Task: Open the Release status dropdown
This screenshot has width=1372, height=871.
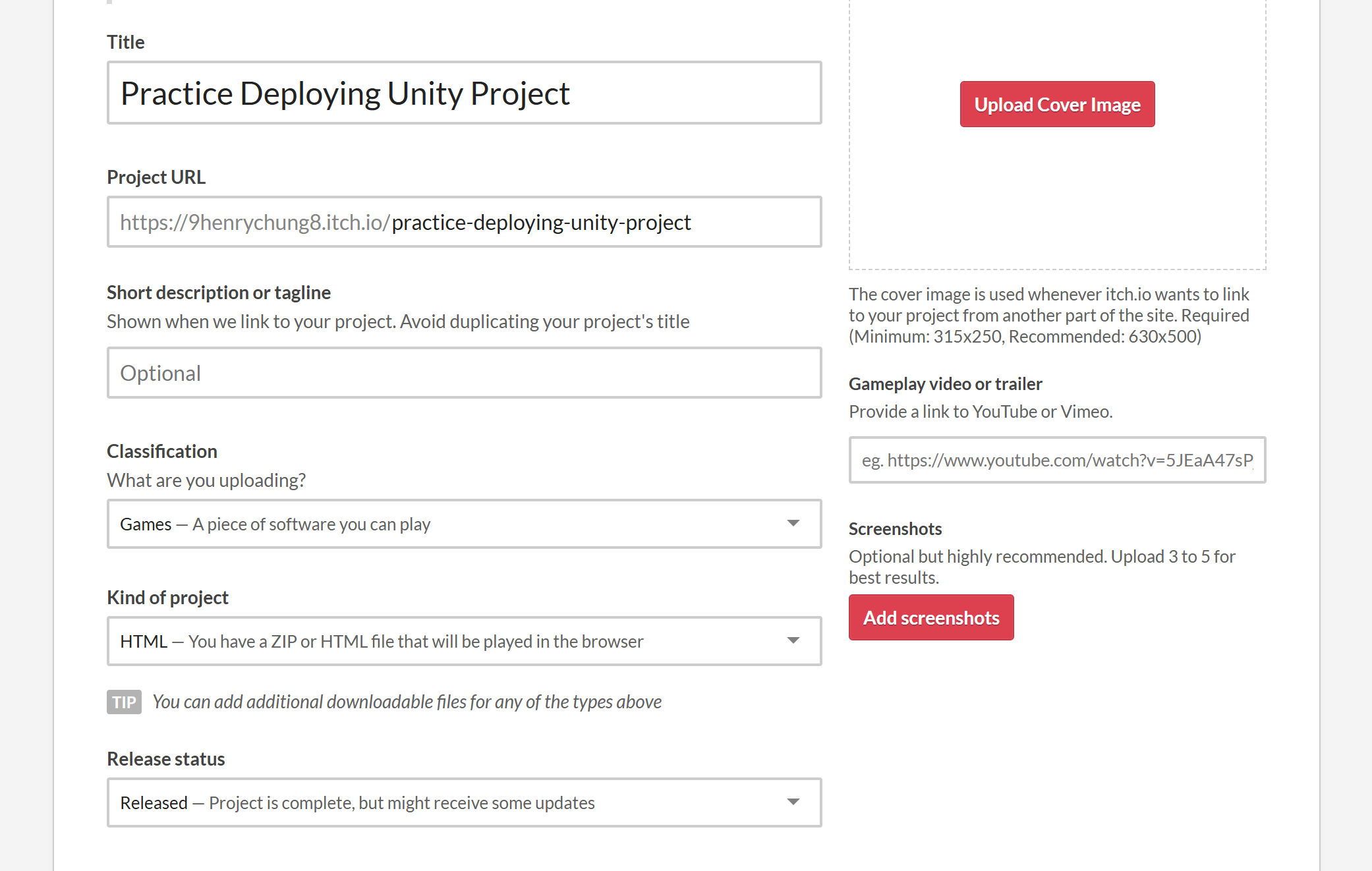Action: coord(464,802)
